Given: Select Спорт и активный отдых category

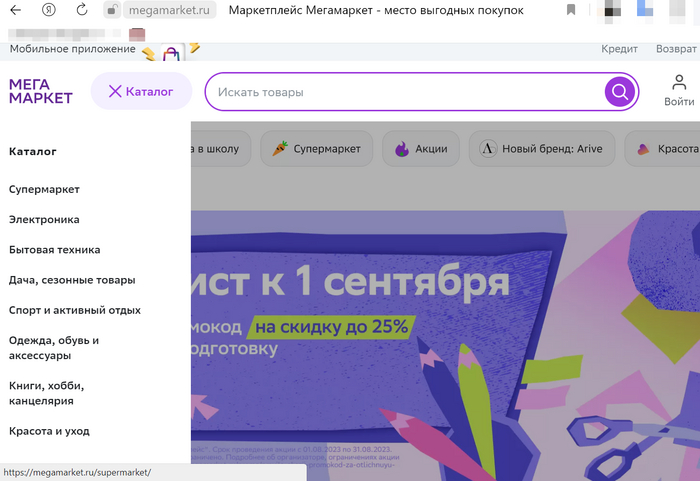Looking at the screenshot, I should click(75, 310).
